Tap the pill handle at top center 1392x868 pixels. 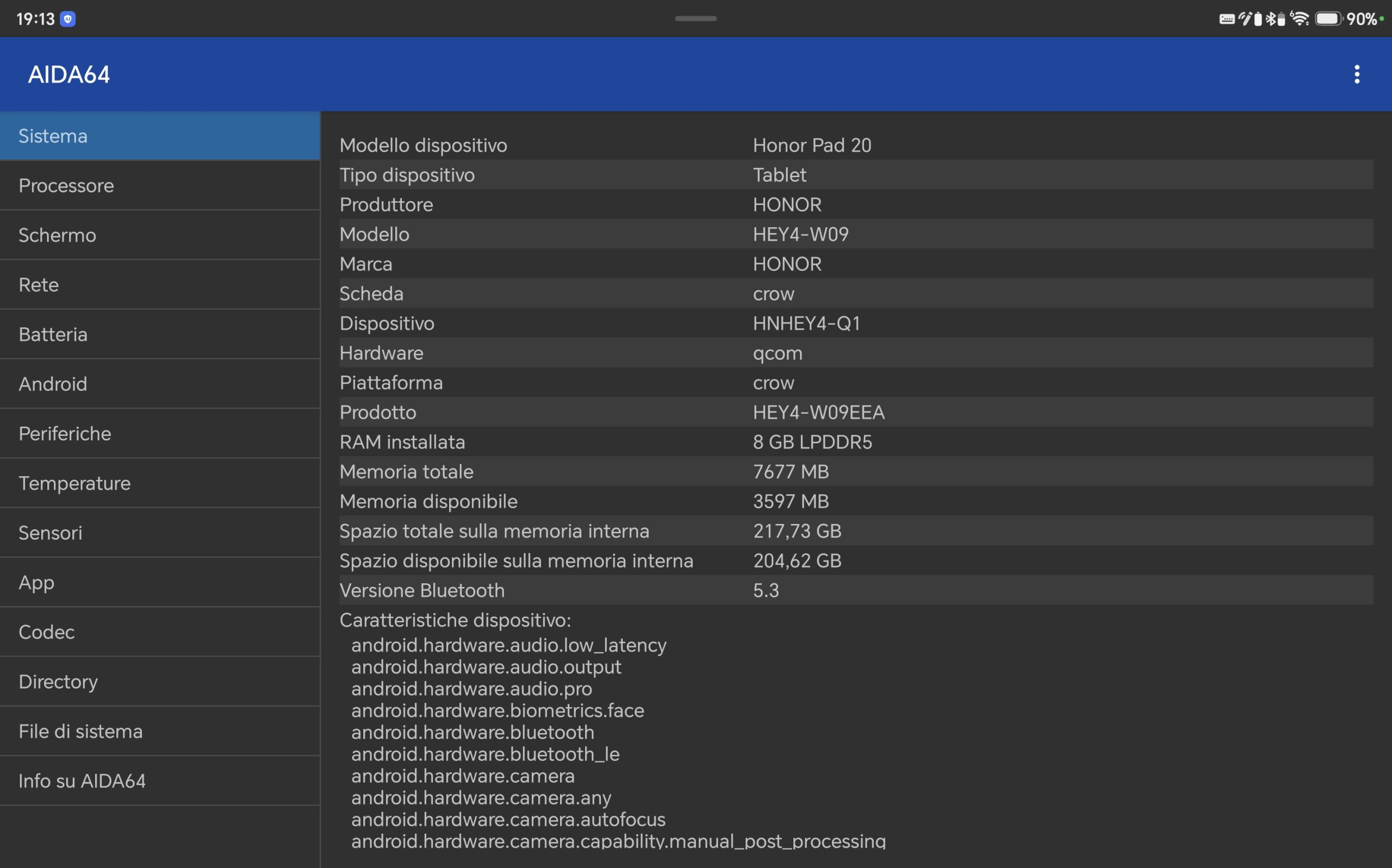(695, 18)
